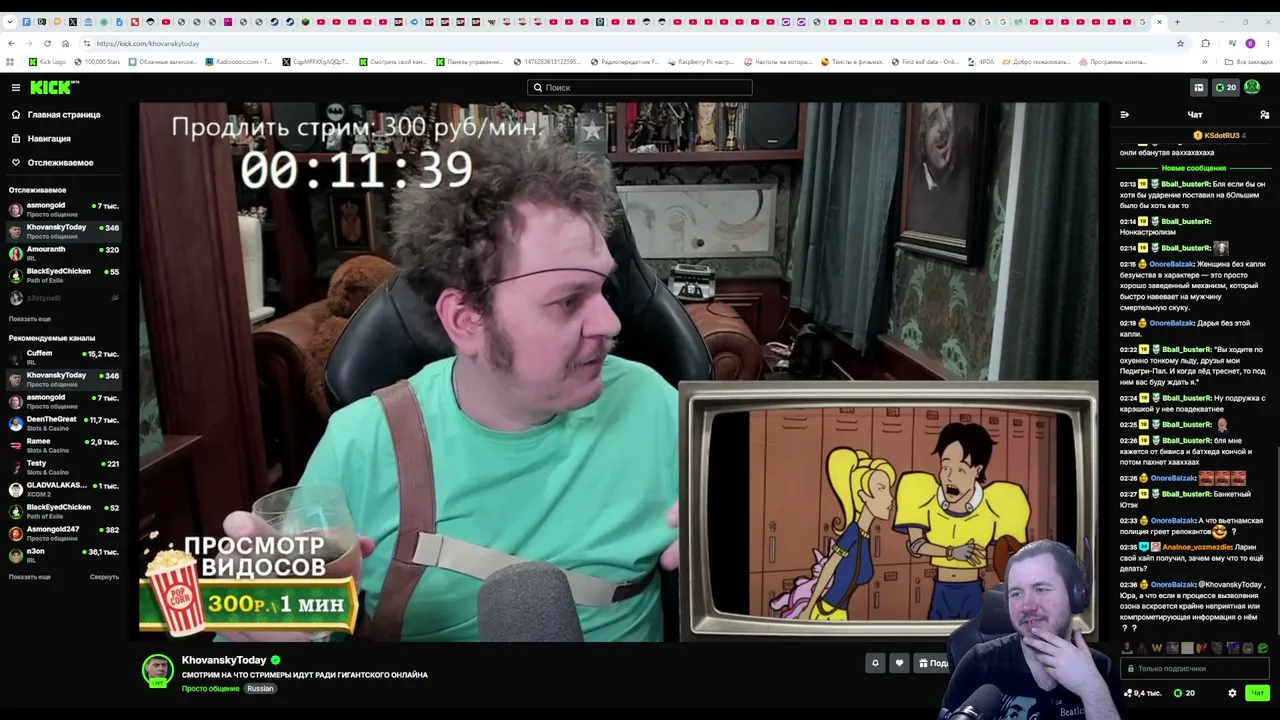Open Radiooooo.com bookmark
Image resolution: width=1280 pixels, height=720 pixels.
pyautogui.click(x=238, y=62)
